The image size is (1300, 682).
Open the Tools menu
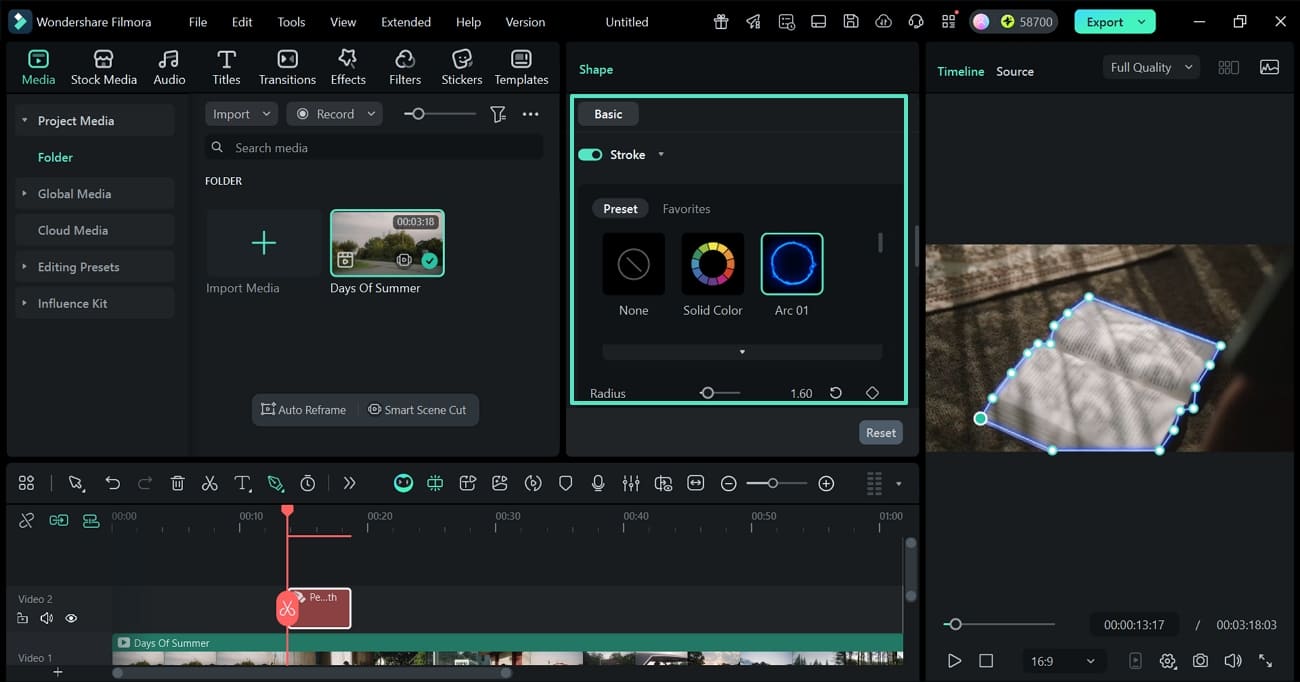point(290,21)
